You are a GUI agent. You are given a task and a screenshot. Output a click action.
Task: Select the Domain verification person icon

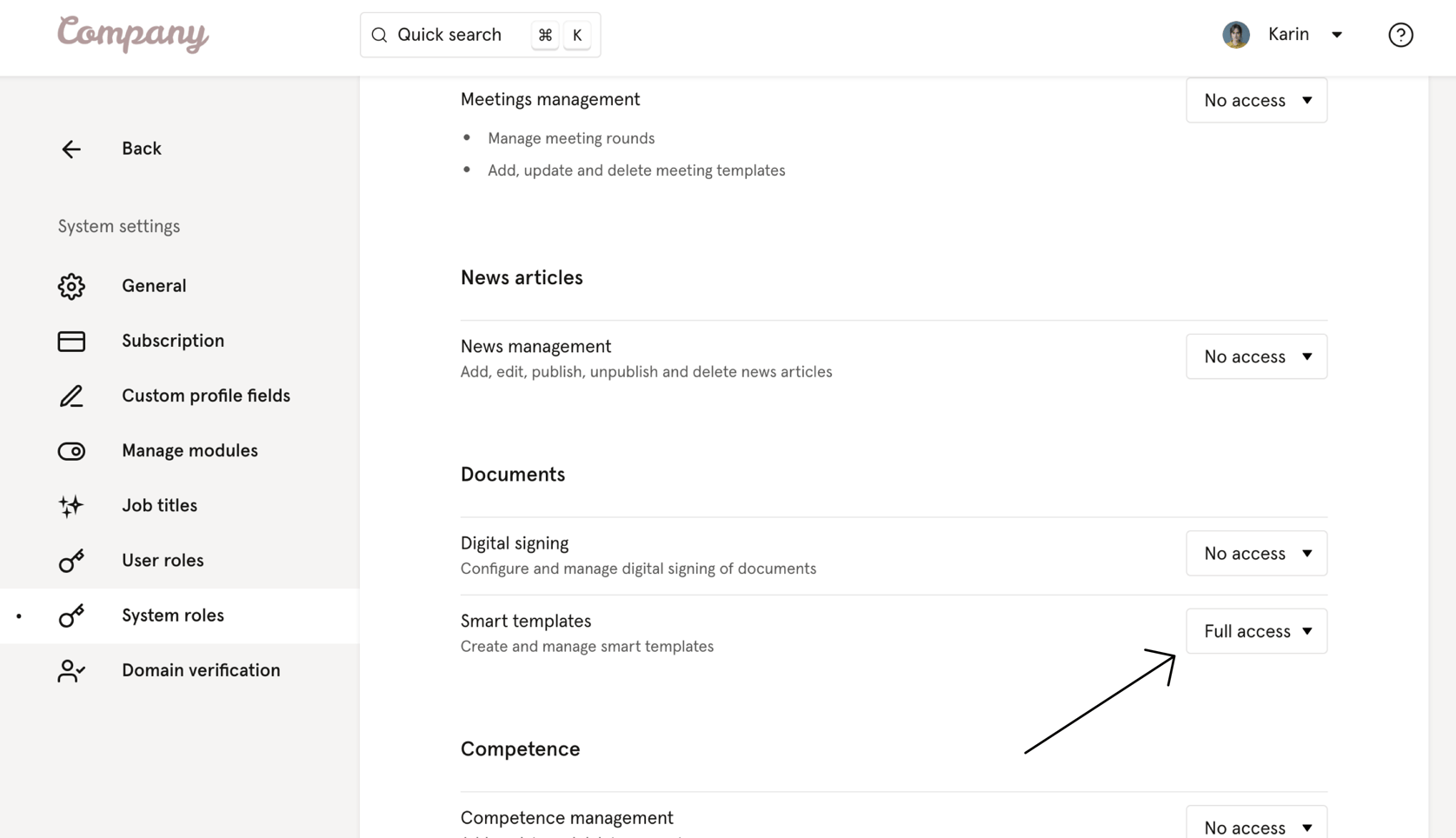pyautogui.click(x=71, y=670)
